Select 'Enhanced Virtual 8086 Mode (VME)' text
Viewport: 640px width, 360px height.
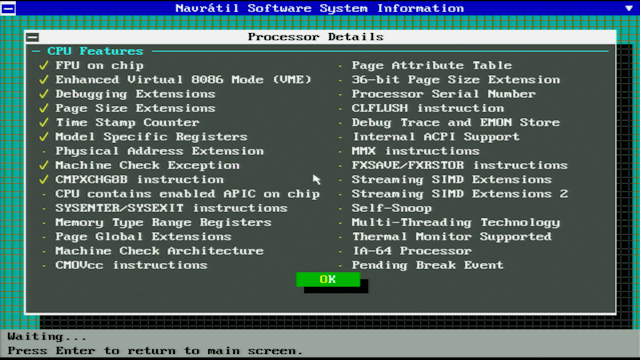pos(183,80)
